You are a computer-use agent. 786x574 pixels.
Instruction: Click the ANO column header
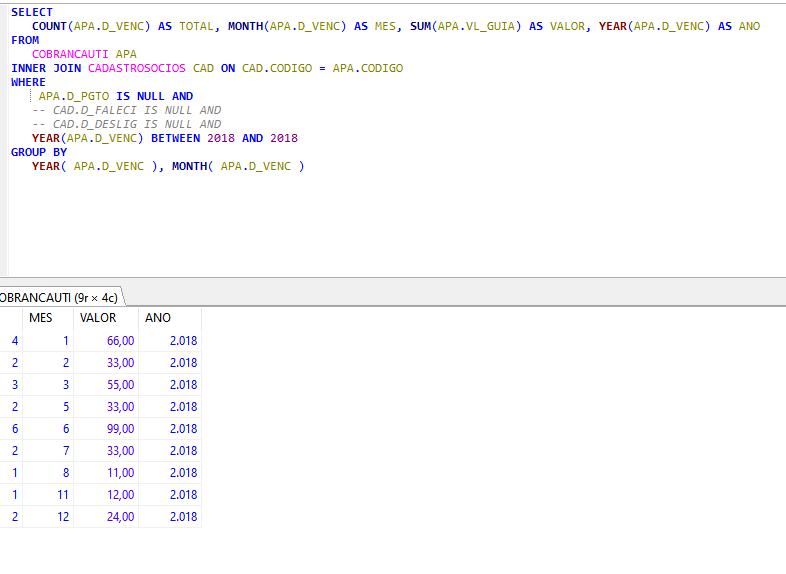[158, 318]
